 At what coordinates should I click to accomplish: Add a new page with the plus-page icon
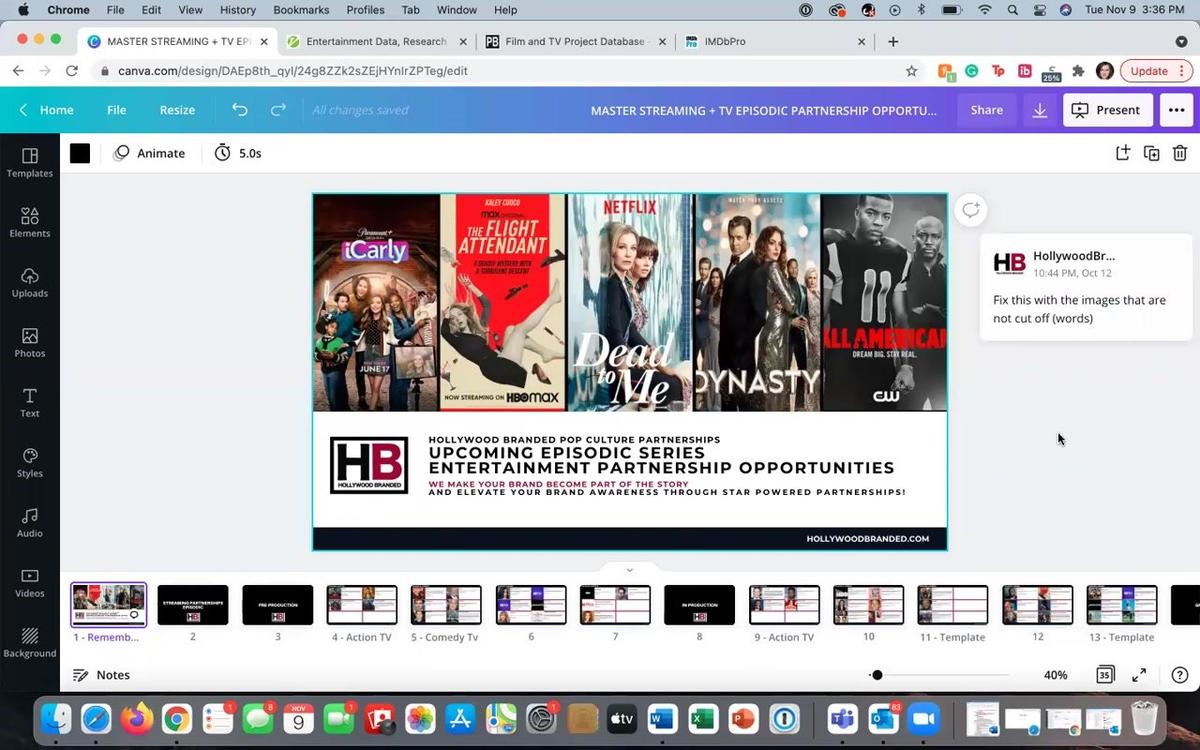tap(1123, 153)
